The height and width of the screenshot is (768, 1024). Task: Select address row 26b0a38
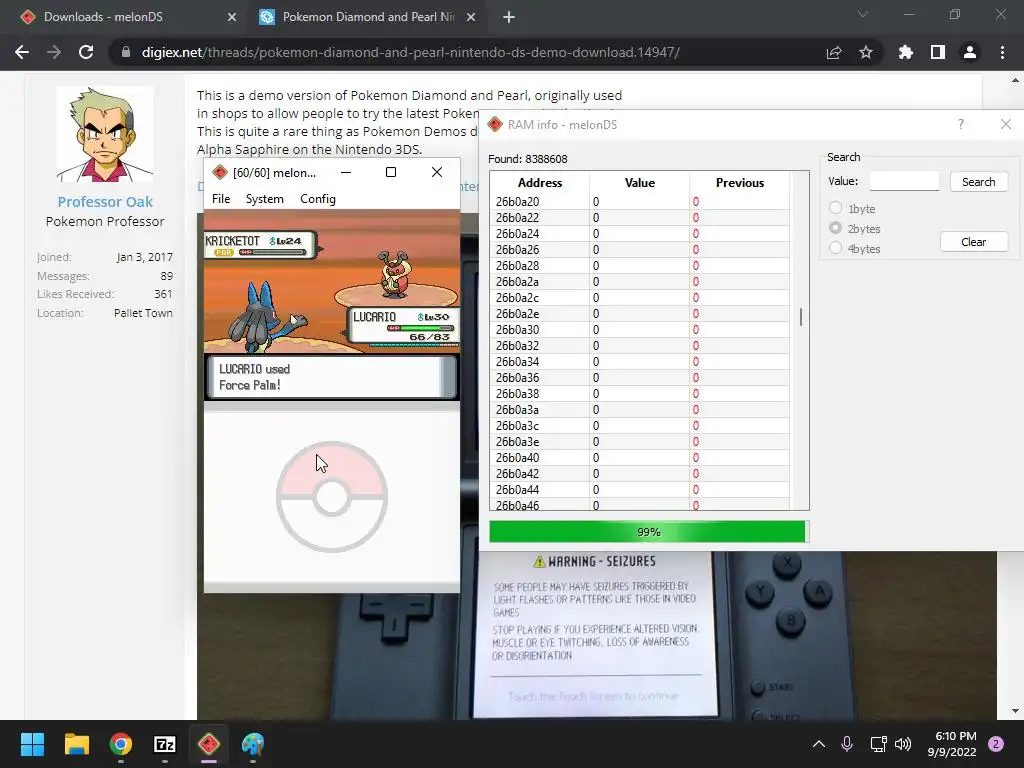coord(639,394)
